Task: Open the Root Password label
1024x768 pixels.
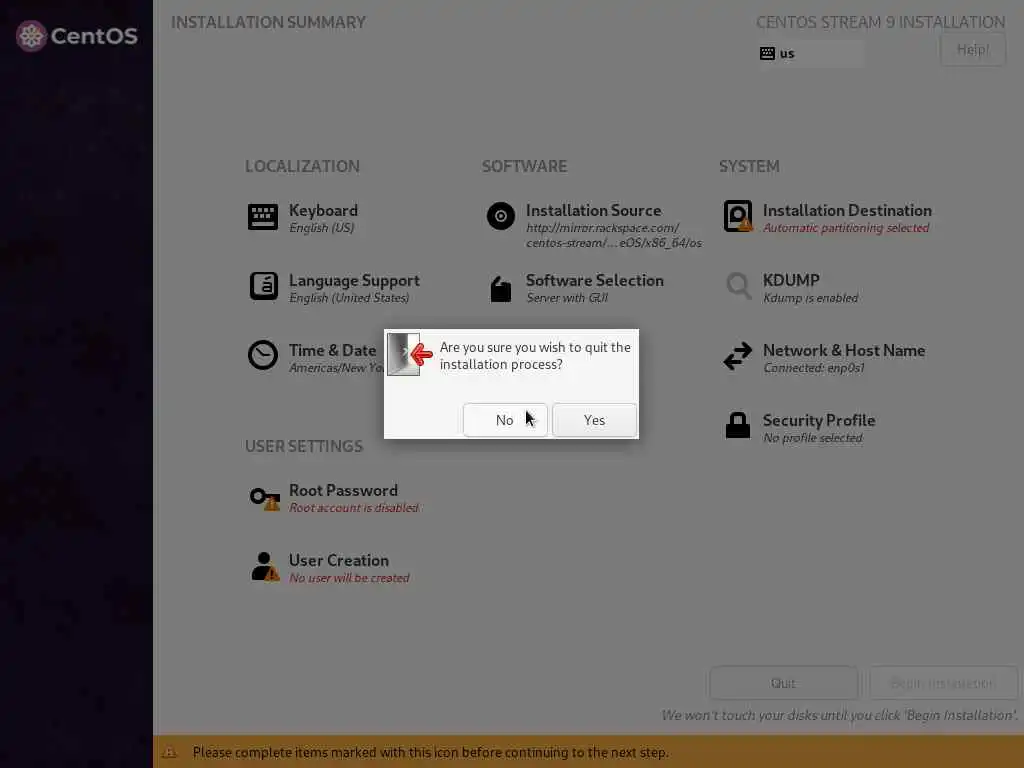Action: click(x=343, y=490)
